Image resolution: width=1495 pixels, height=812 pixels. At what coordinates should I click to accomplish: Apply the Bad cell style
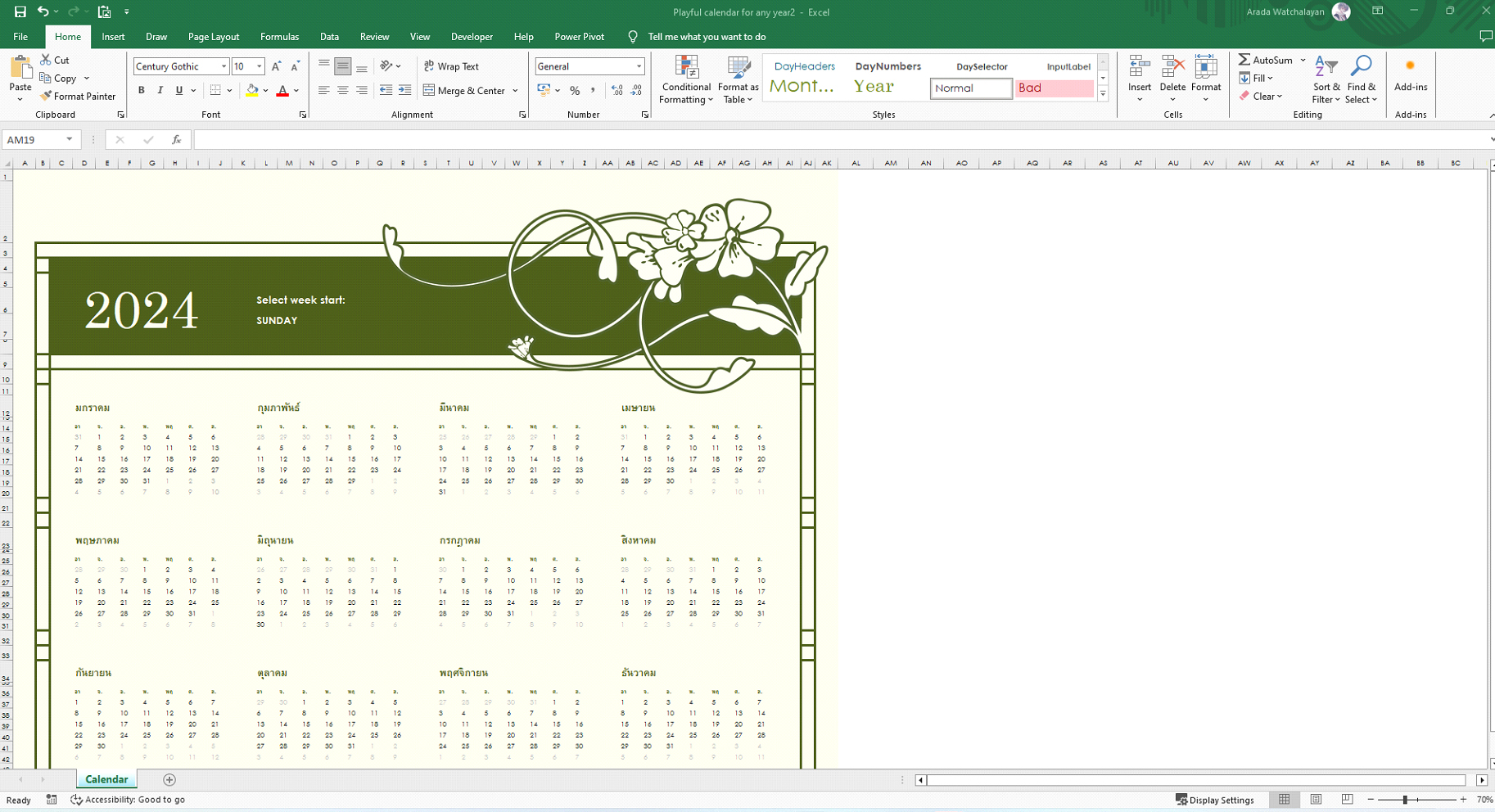(1055, 88)
